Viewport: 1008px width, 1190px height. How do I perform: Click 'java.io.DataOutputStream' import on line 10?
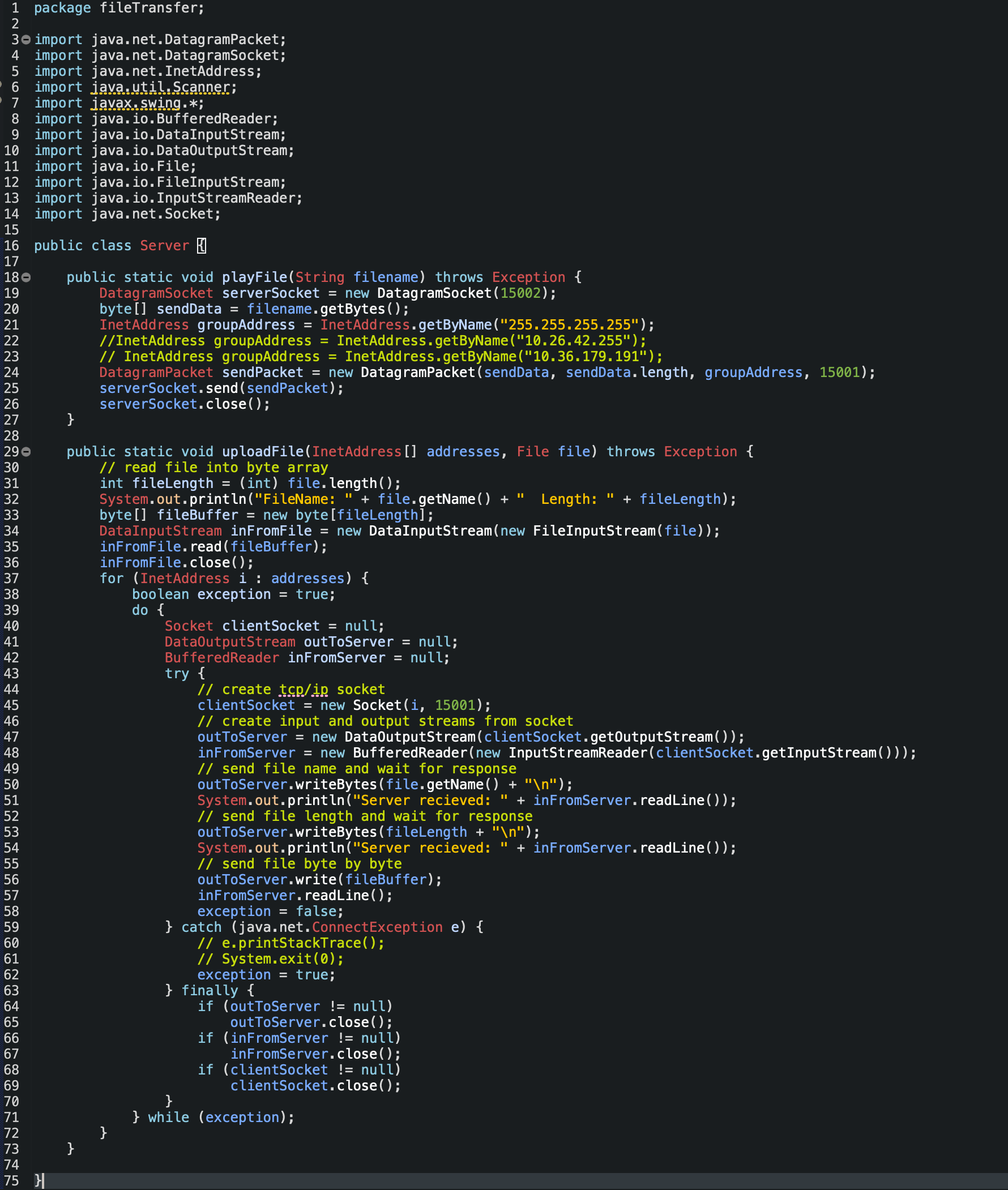(x=189, y=151)
